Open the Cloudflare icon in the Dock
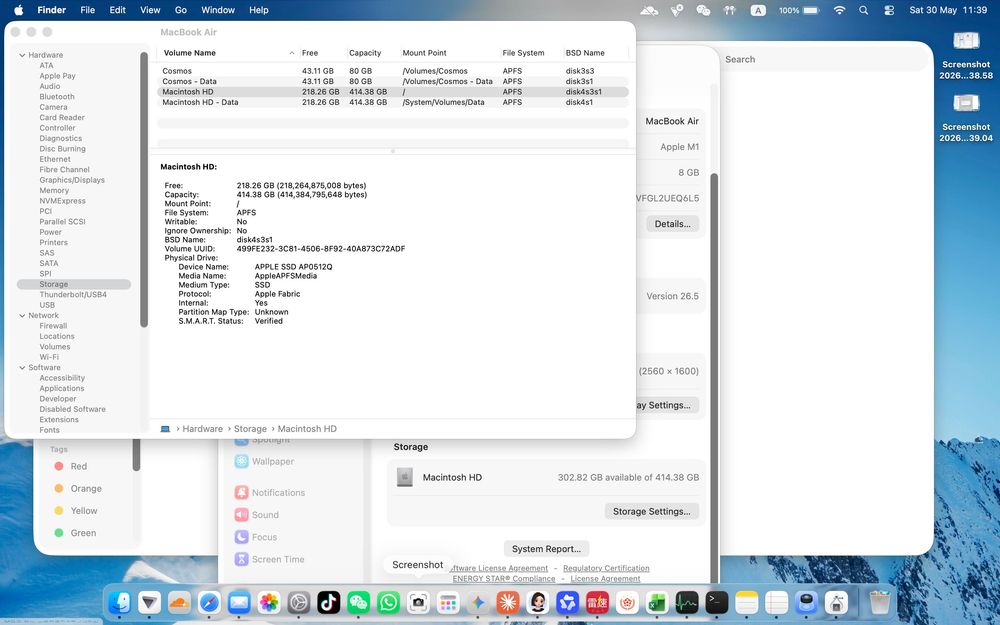Viewport: 1000px width, 625px height. (179, 602)
